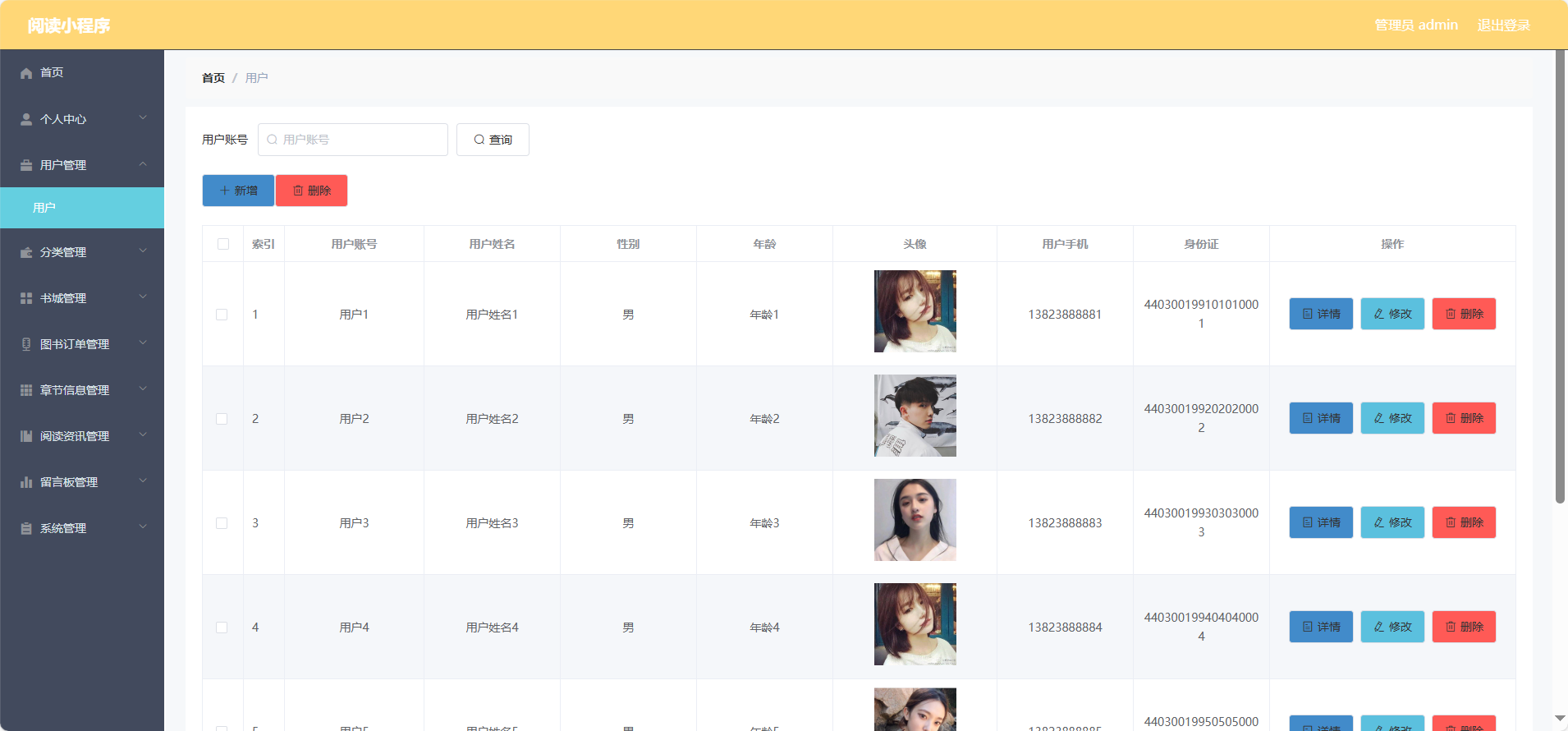
Task: Click the bar chart icon beside 留言板管理
Action: (x=26, y=482)
